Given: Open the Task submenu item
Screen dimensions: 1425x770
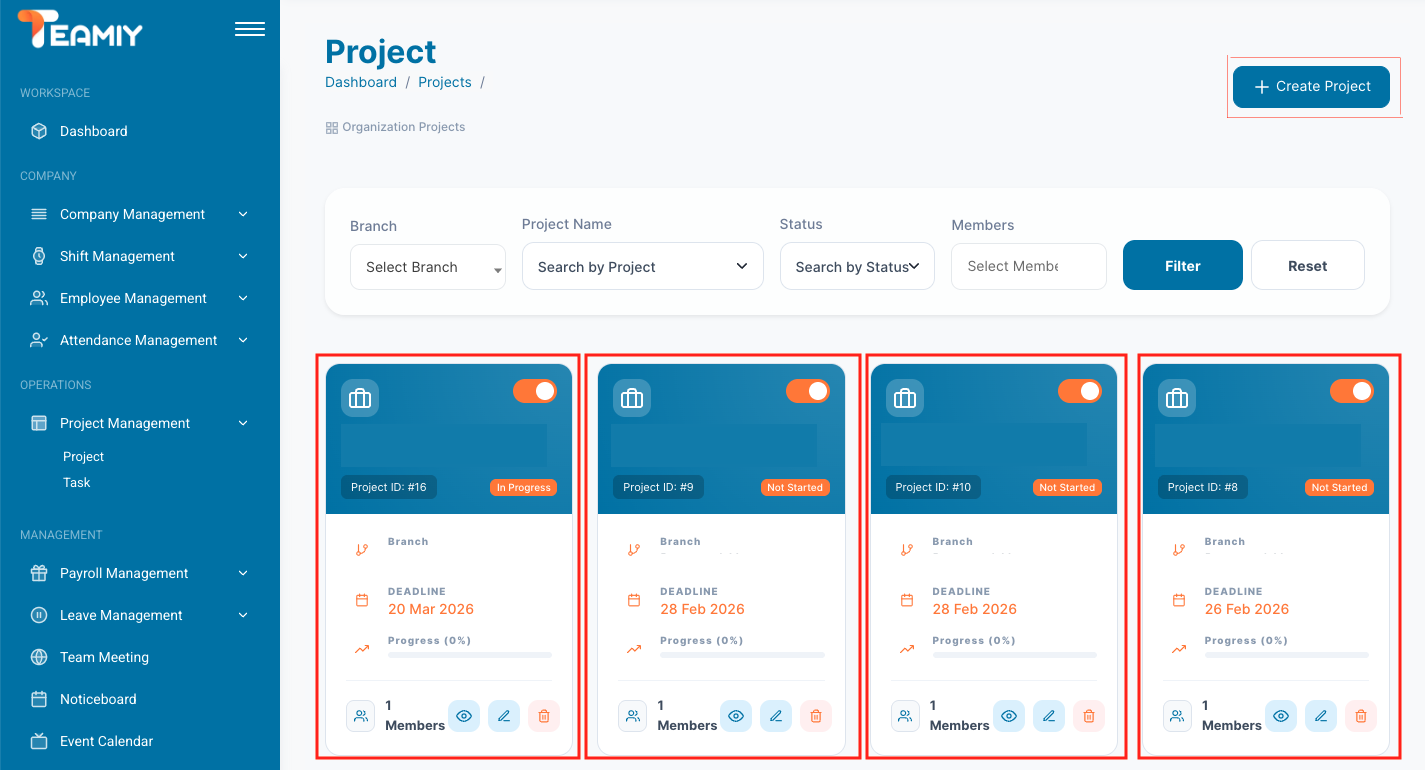Looking at the screenshot, I should point(77,482).
